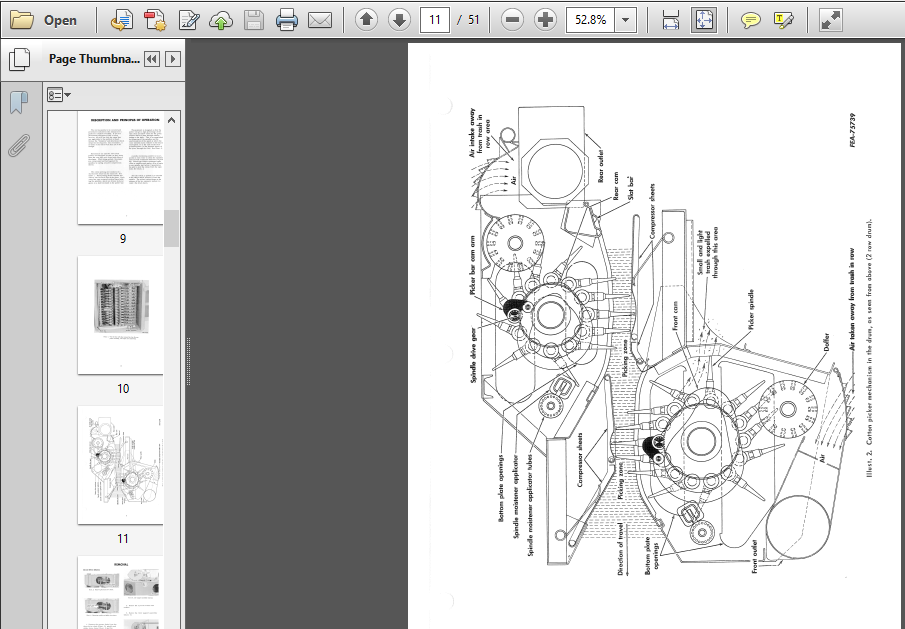Click the zoom value field 52.8%
The image size is (905, 629).
[x=590, y=20]
